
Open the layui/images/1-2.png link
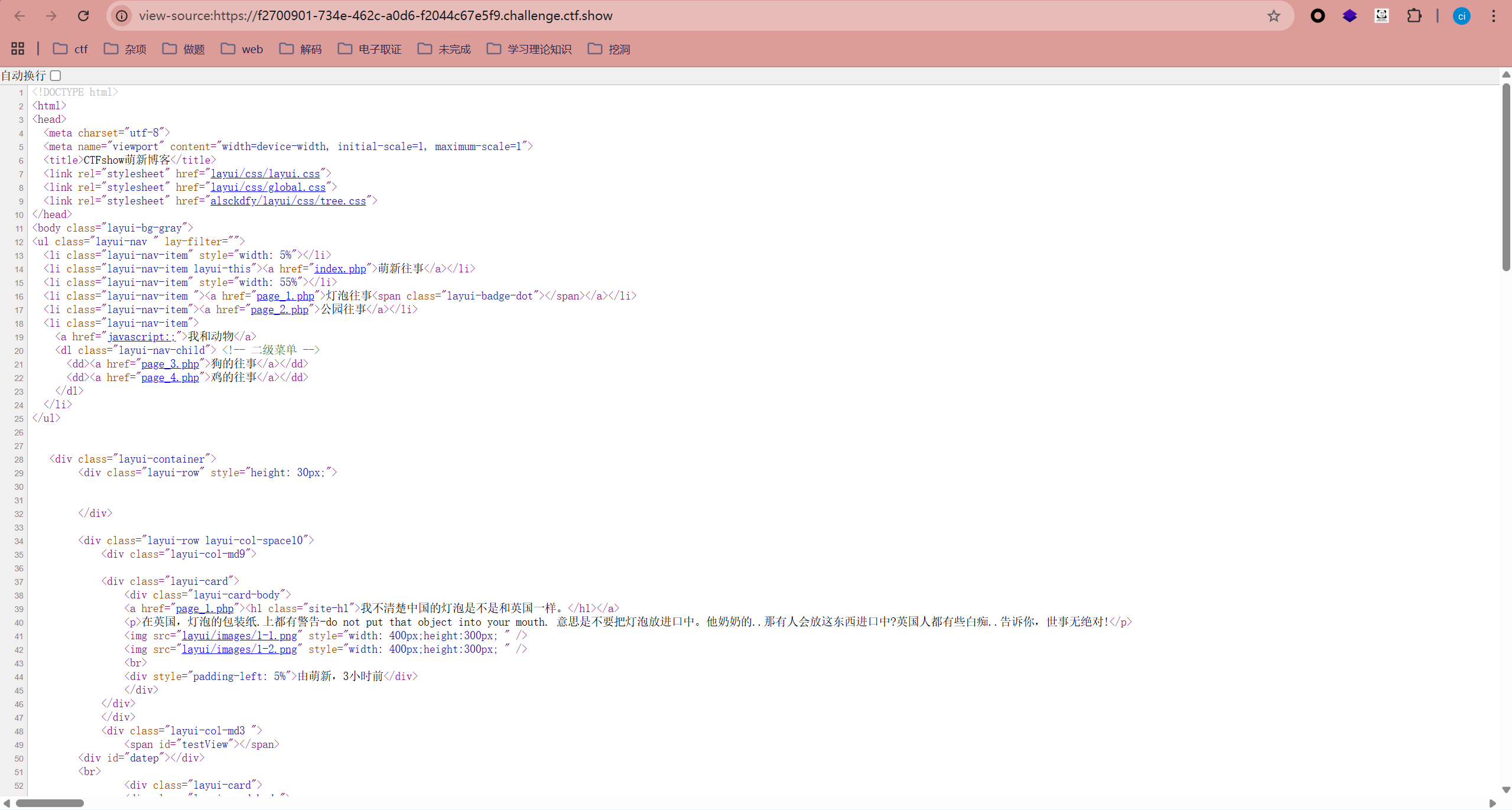(x=239, y=649)
